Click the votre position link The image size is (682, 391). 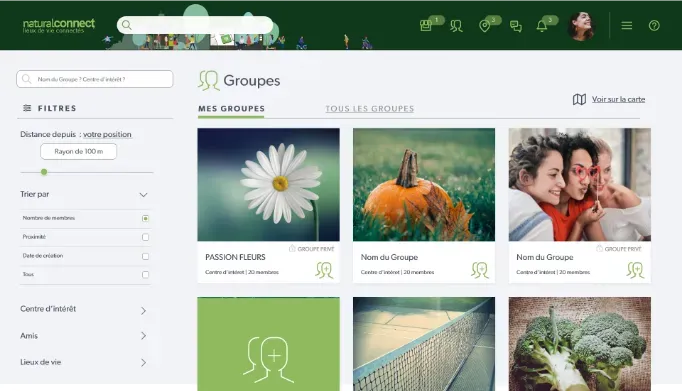point(107,134)
